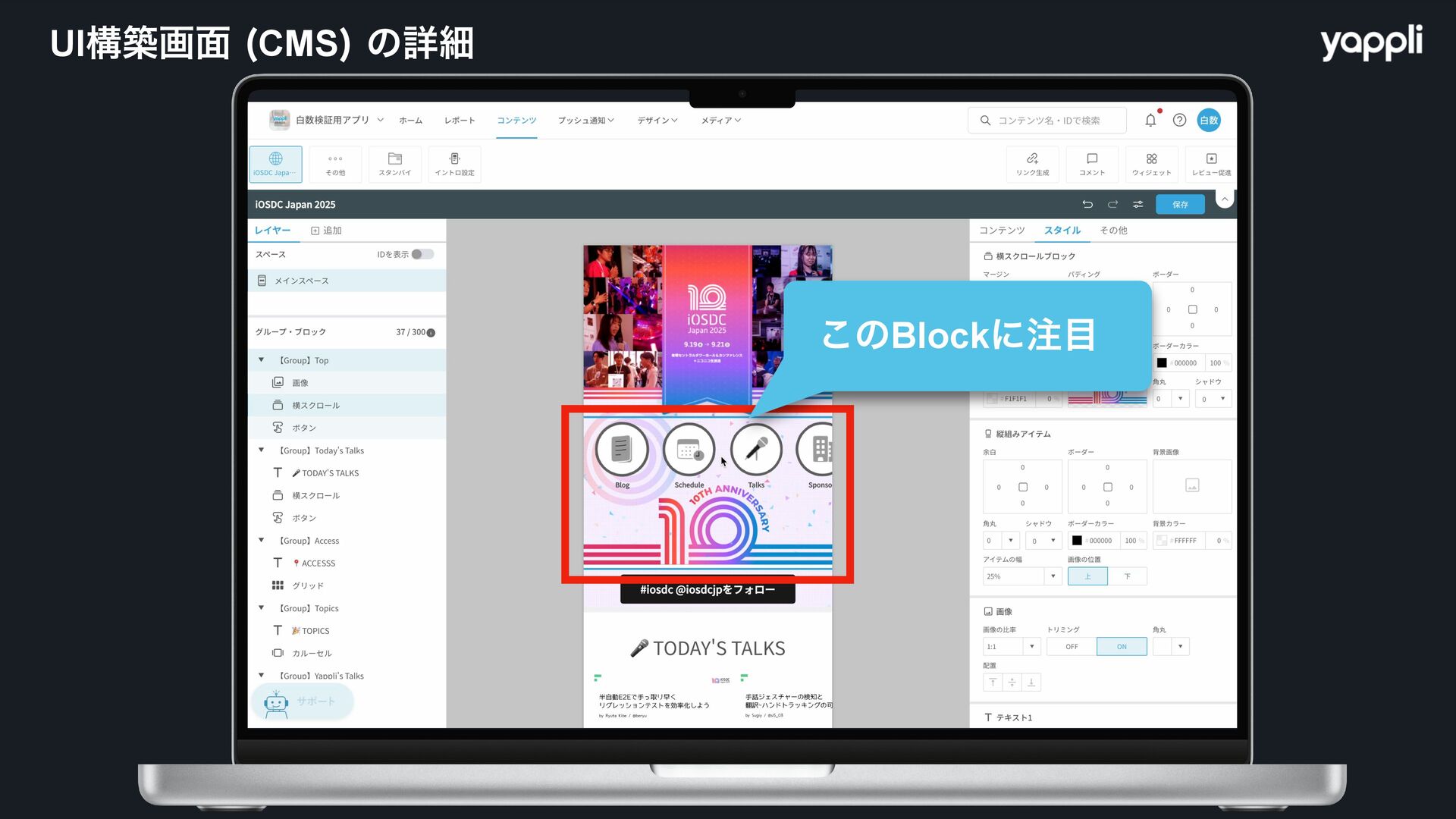Click the 背景カラー FFFFFF swatch

click(x=1162, y=541)
